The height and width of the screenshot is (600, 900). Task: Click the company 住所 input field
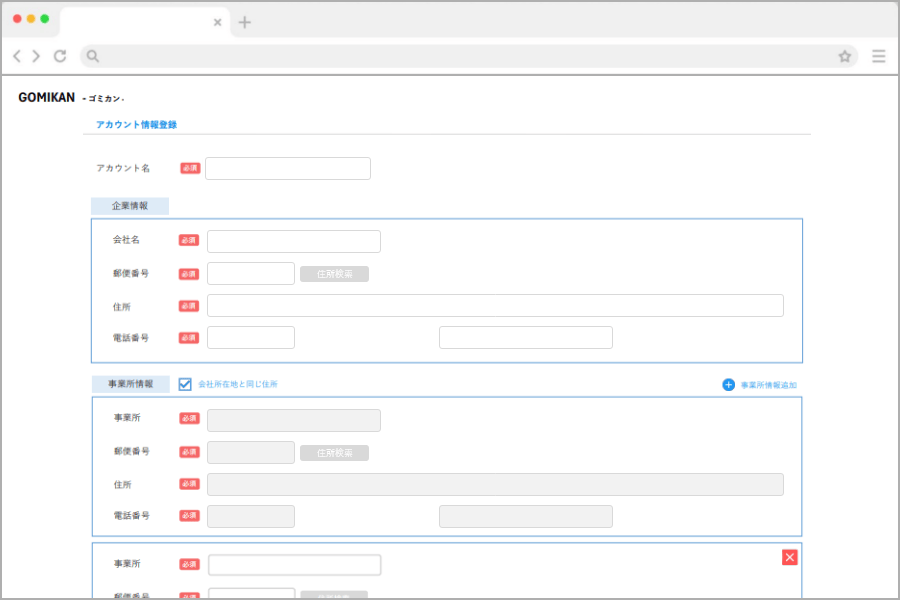(x=495, y=306)
